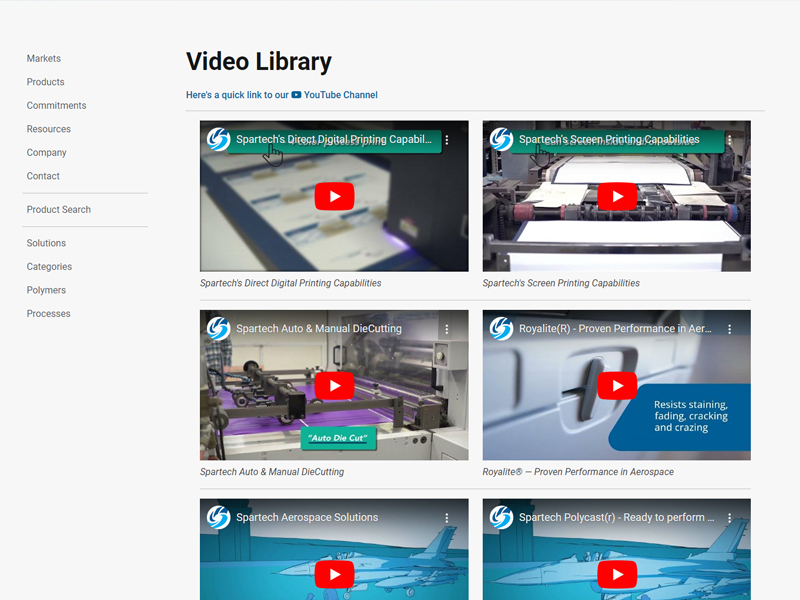This screenshot has height=600, width=800.
Task: Open the Polycast video's more options menu
Action: 730,518
